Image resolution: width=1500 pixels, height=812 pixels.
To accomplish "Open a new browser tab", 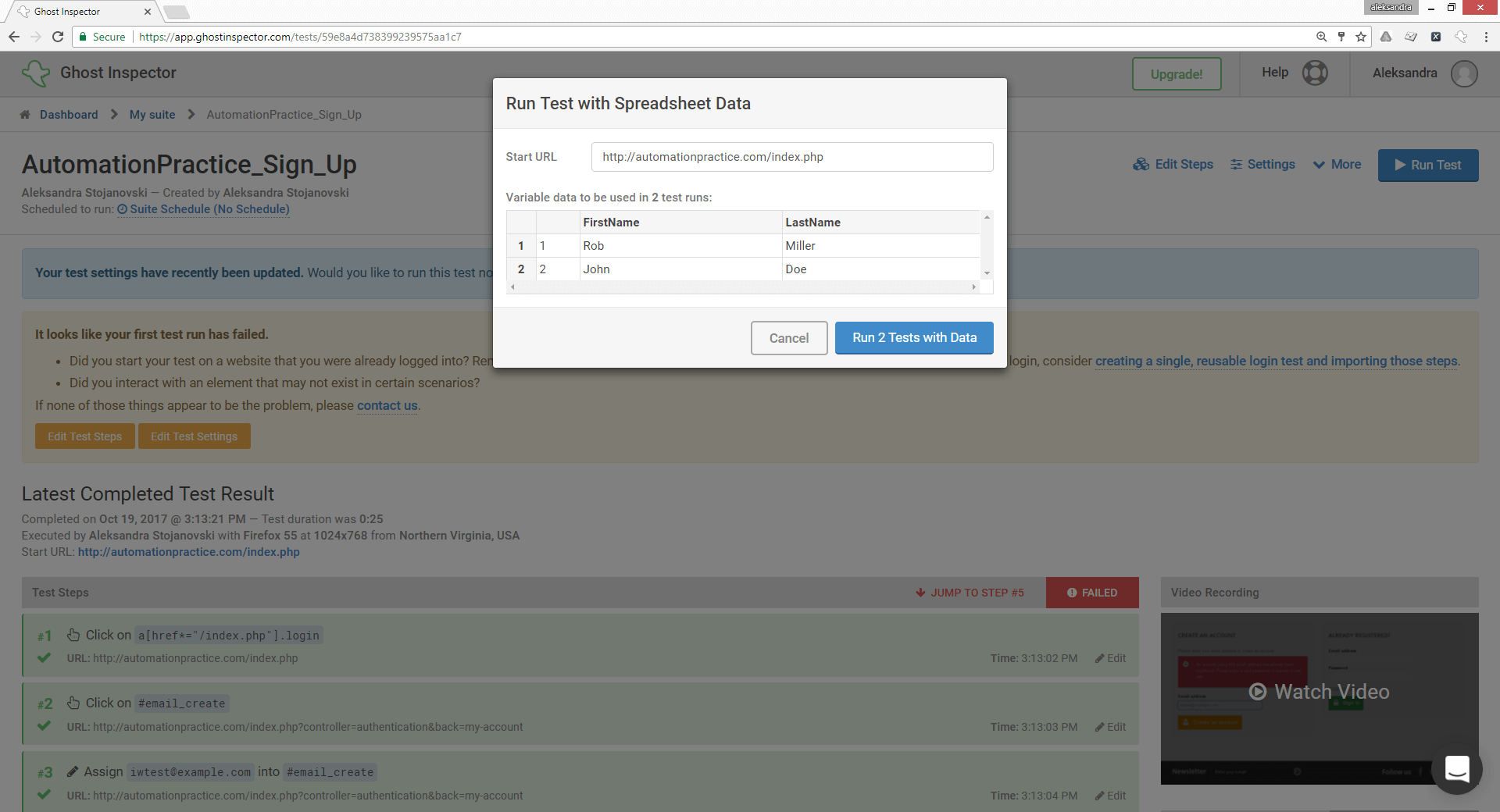I will point(177,12).
